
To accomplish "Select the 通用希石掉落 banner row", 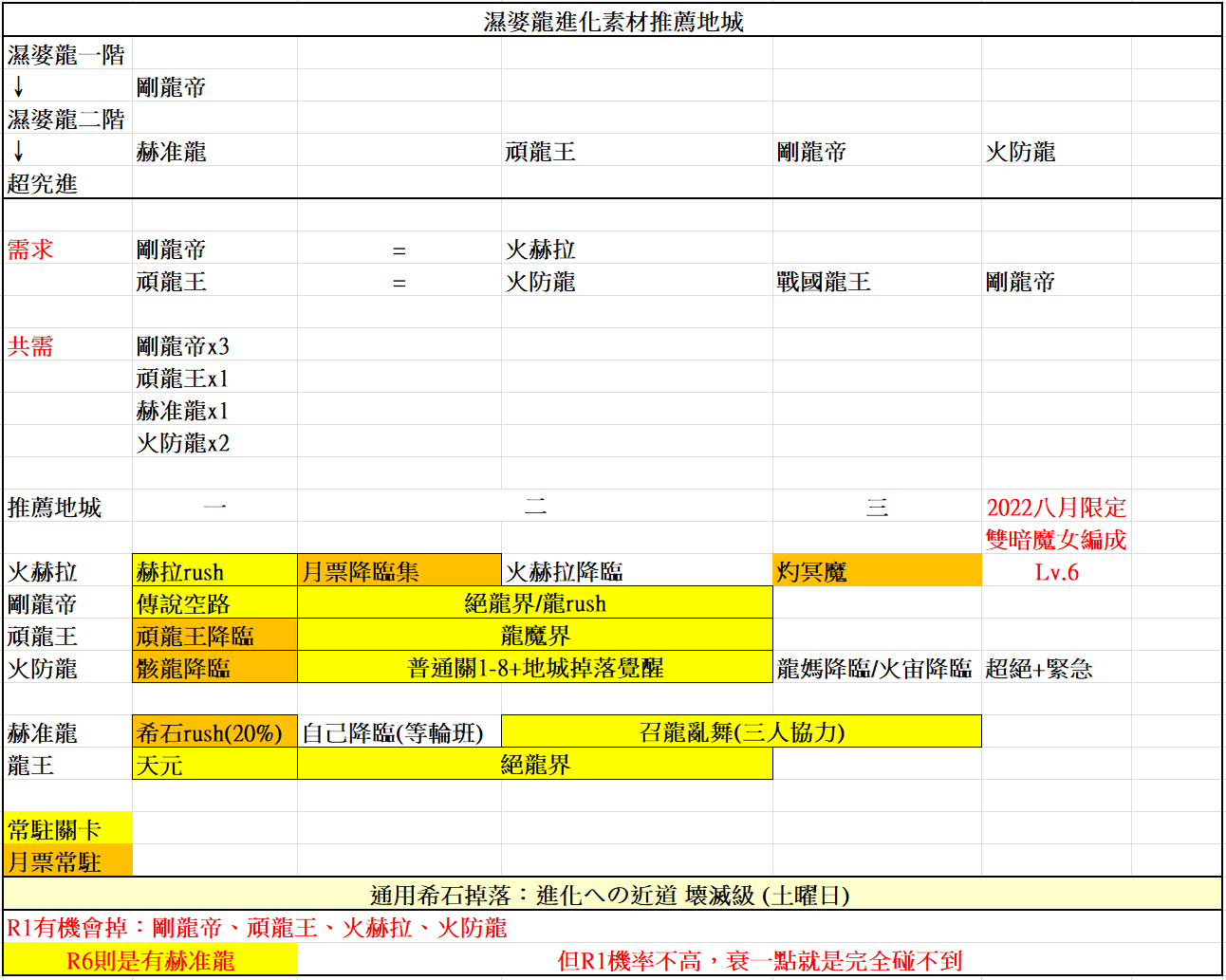I will 613,894.
